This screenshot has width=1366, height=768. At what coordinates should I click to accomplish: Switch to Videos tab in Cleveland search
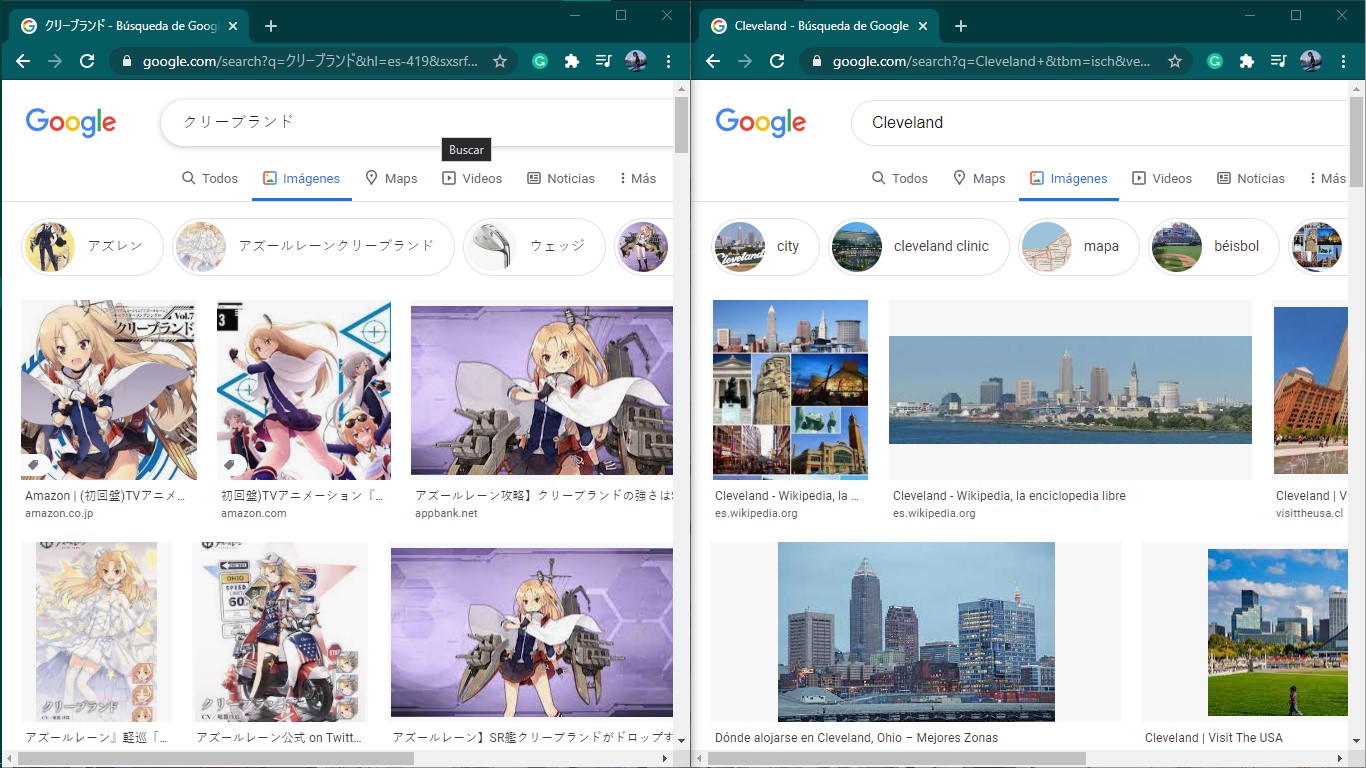(x=1162, y=178)
